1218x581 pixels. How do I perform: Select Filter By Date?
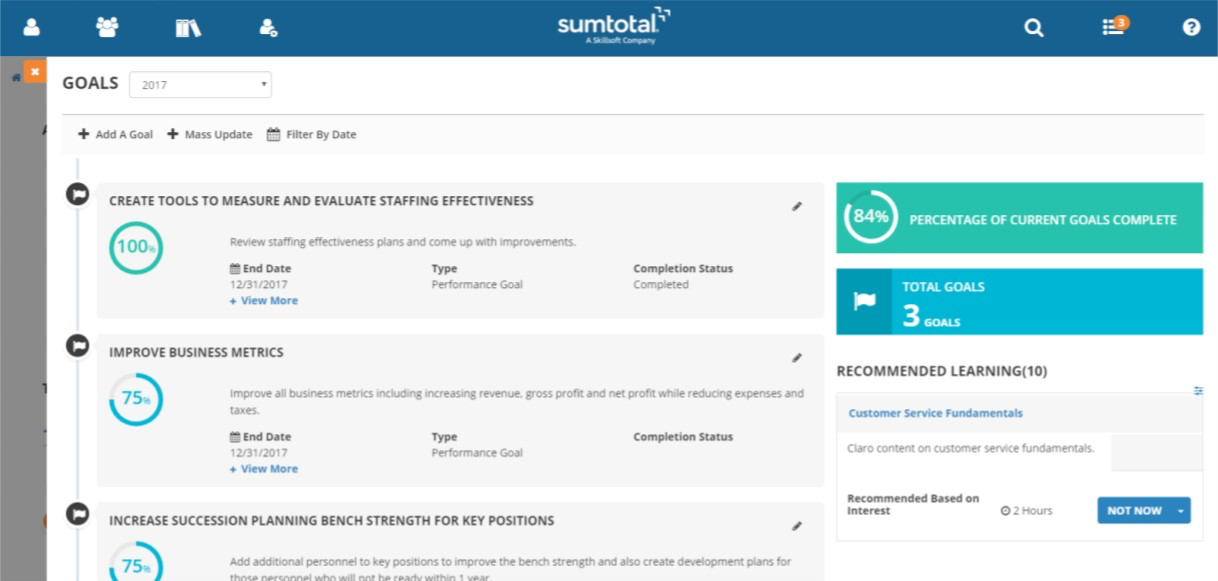tap(311, 134)
